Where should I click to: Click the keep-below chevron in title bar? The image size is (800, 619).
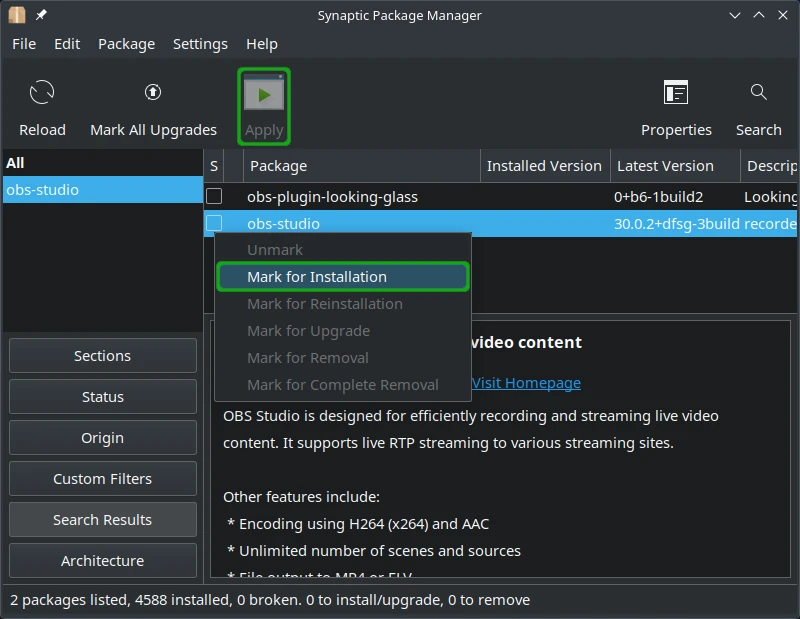click(736, 15)
